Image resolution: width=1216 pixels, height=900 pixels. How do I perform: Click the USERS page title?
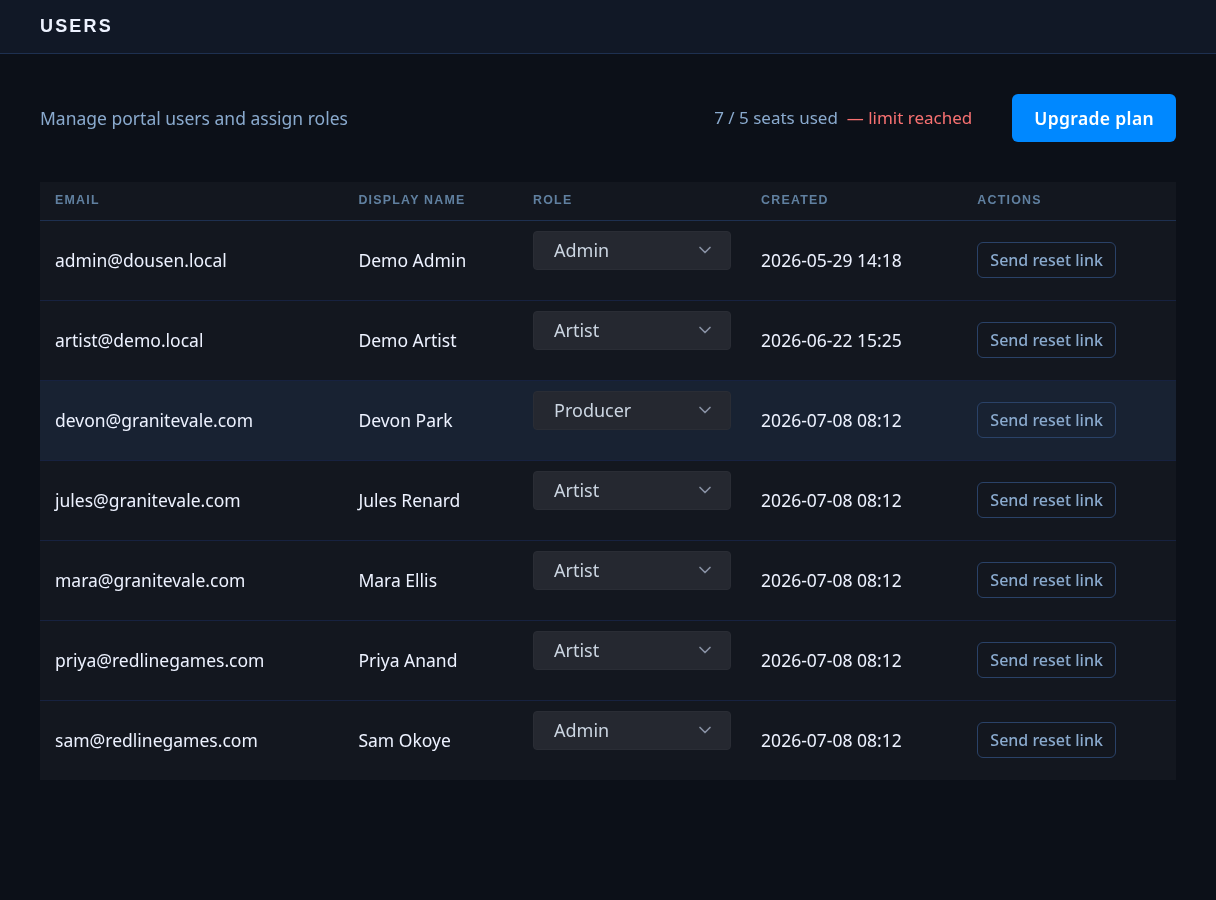coord(76,26)
